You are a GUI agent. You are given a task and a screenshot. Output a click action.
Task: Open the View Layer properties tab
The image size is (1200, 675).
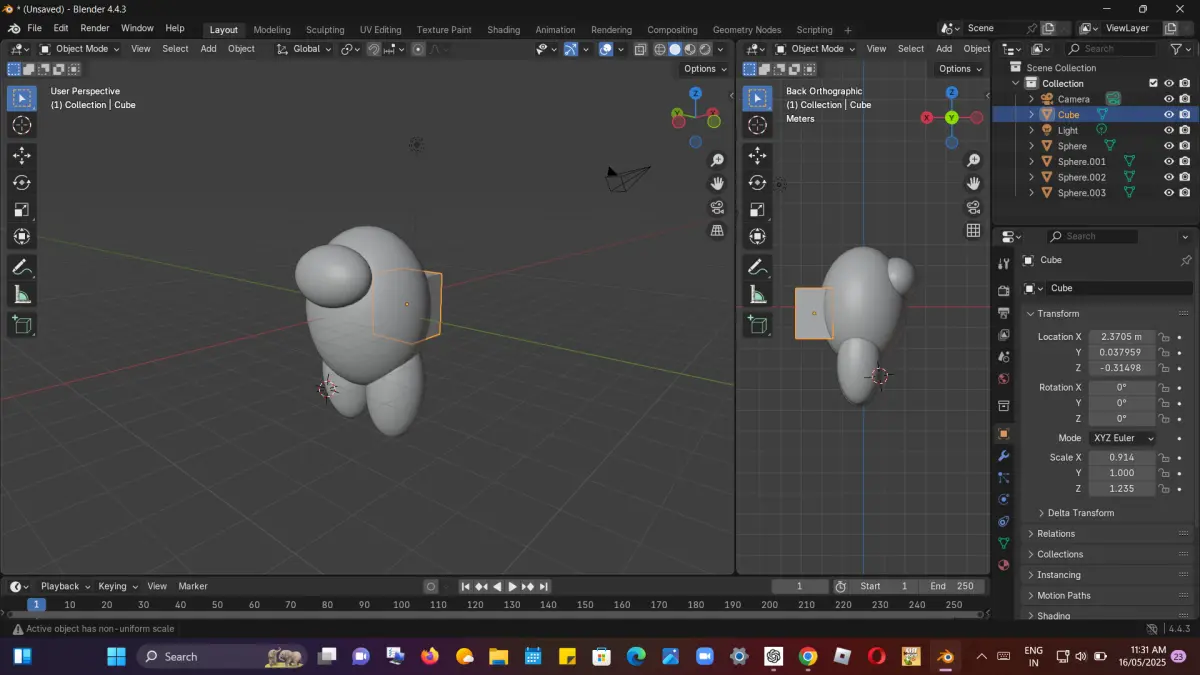[x=1004, y=334]
